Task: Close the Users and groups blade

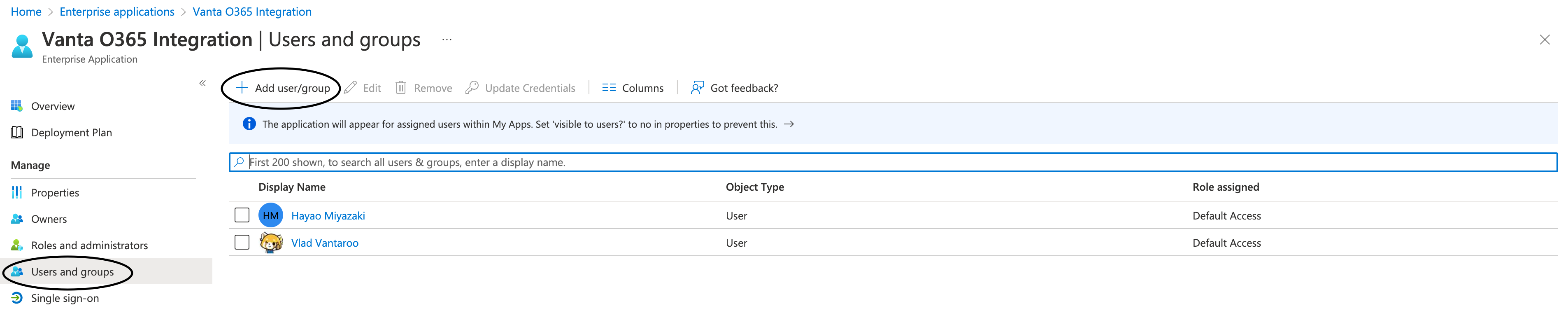Action: 1545,40
